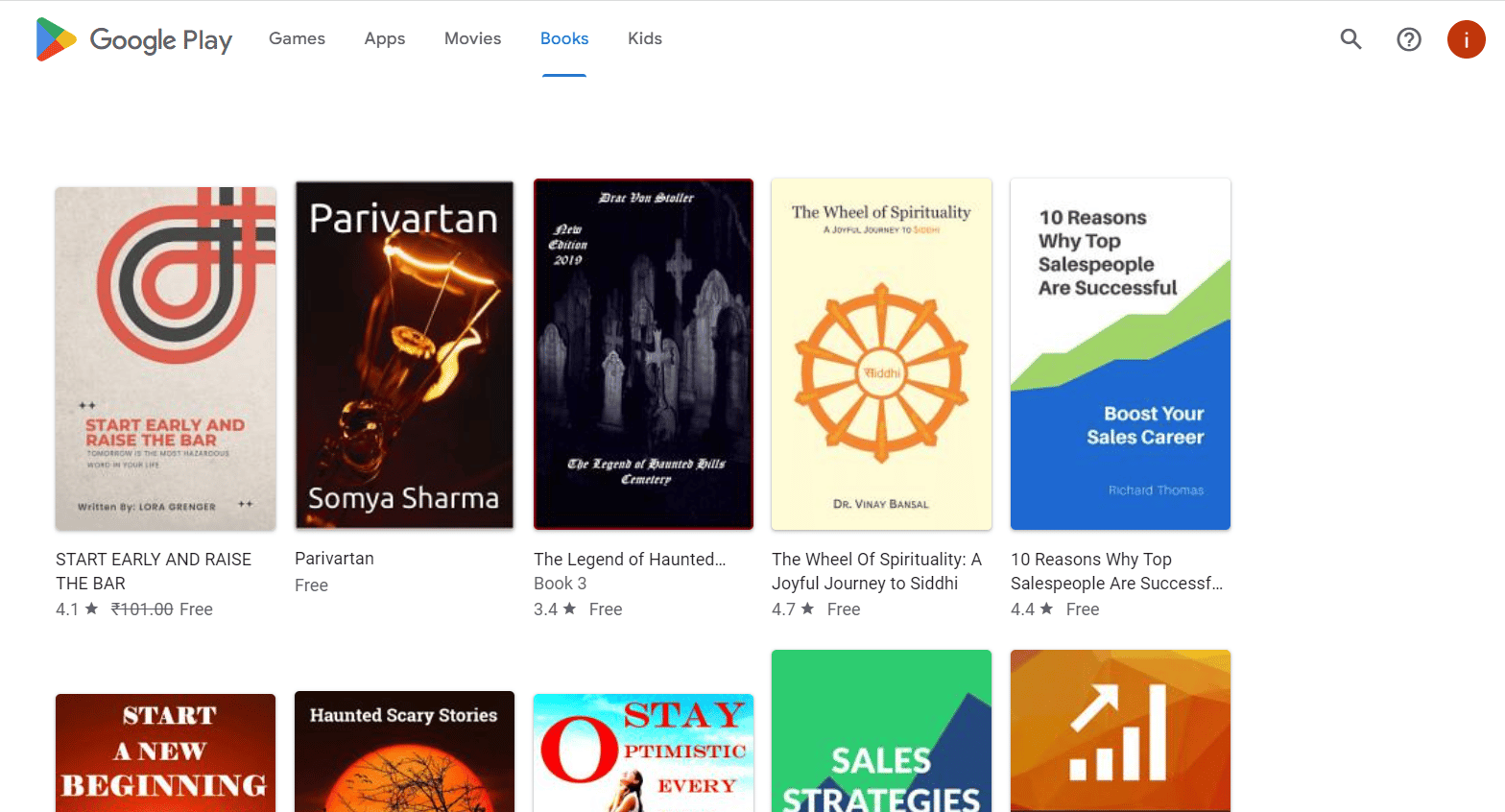Click the 4.7 star rating
Viewport: 1505px width, 812px height.
click(793, 609)
